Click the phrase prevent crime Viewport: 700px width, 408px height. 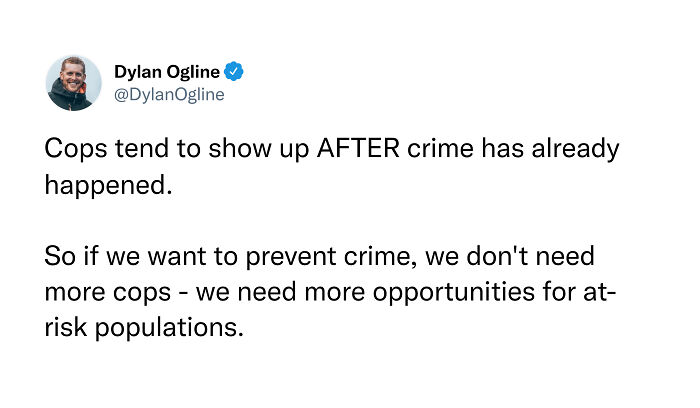point(328,257)
